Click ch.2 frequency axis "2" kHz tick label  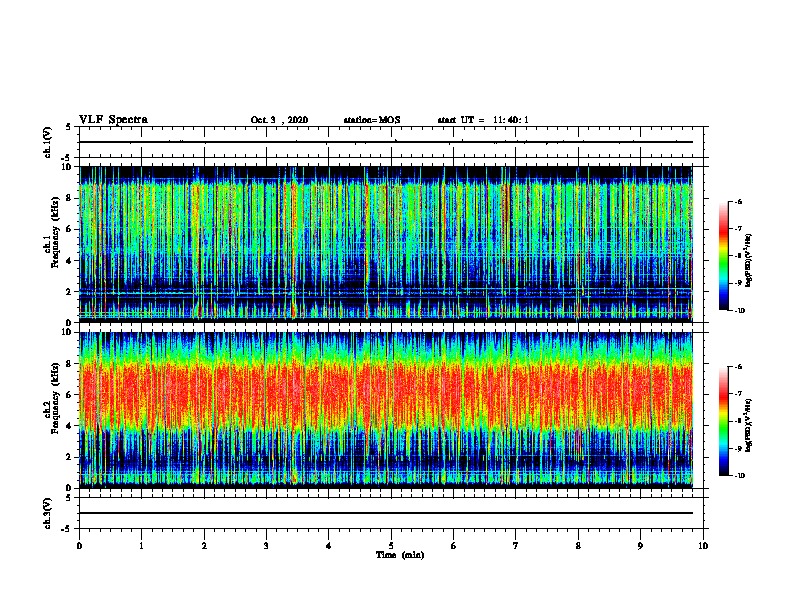point(70,457)
